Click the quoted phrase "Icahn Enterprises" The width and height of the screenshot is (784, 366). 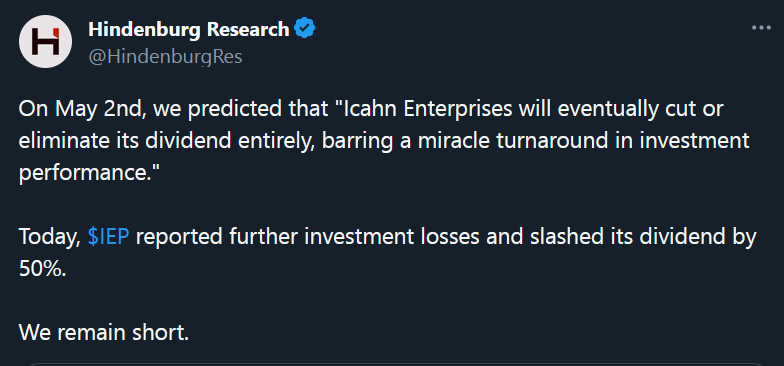[428, 110]
